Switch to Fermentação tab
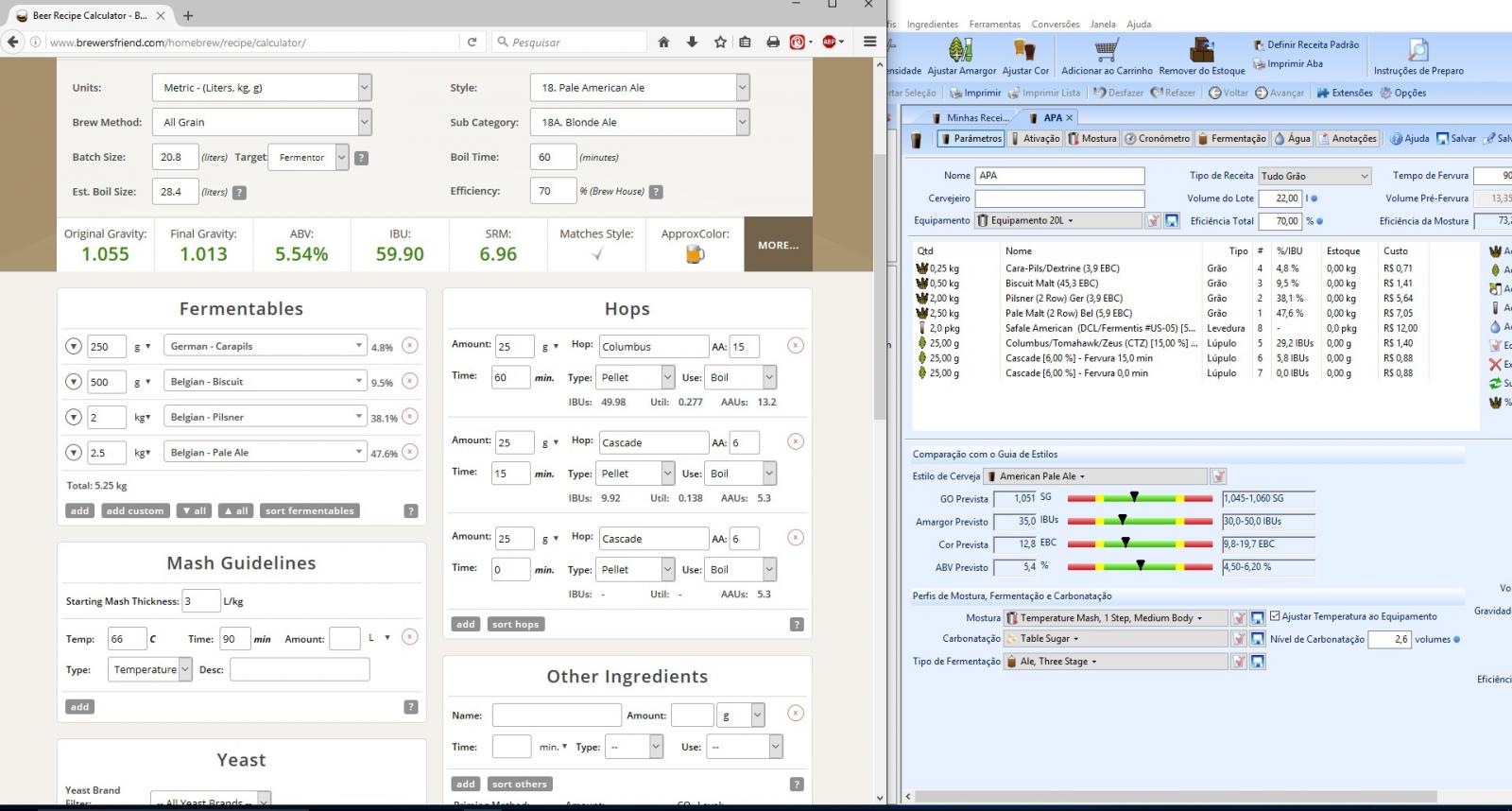Screen dimensions: 1512x811 1232,138
